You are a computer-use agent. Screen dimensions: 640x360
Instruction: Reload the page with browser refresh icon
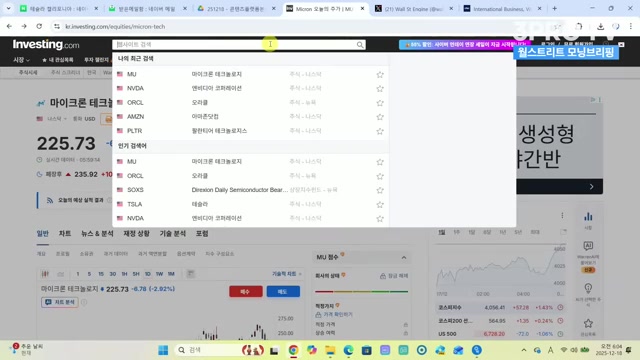click(x=39, y=27)
